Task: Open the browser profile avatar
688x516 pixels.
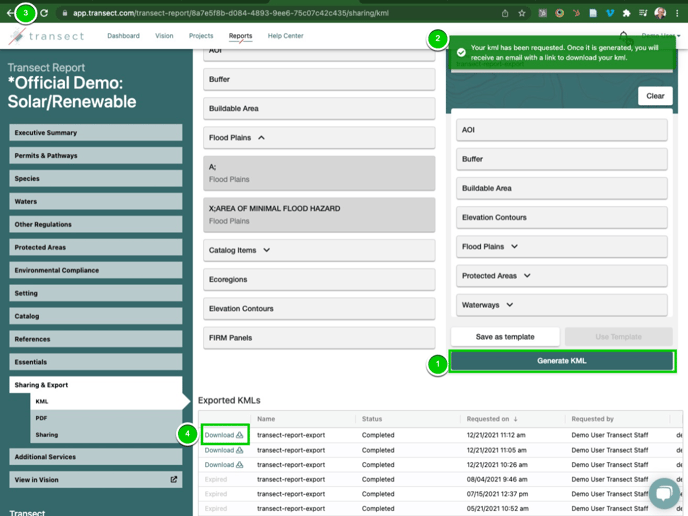Action: 660,13
